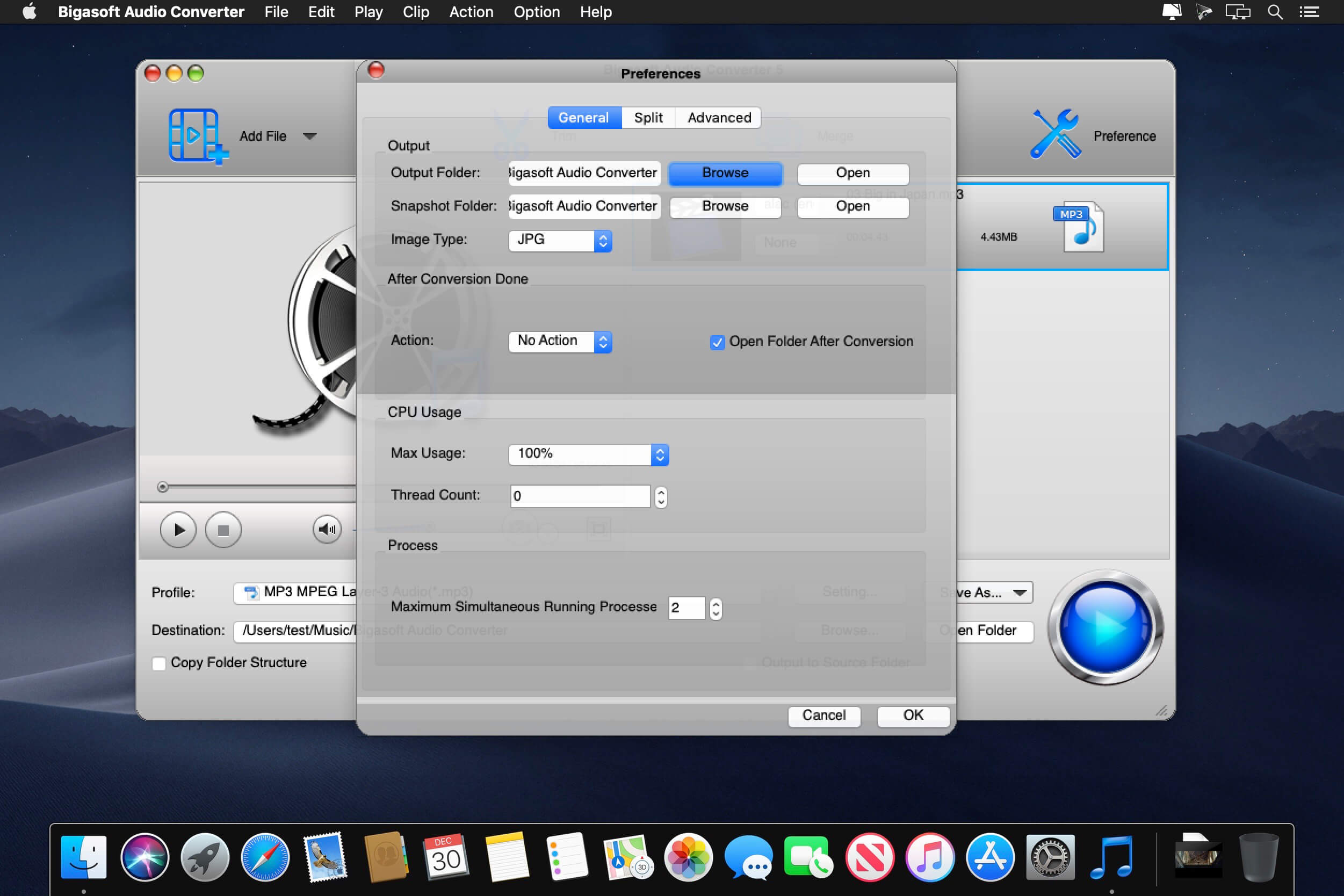Open the Profile MP3 dropdown
This screenshot has width=1344, height=896.
click(x=295, y=592)
